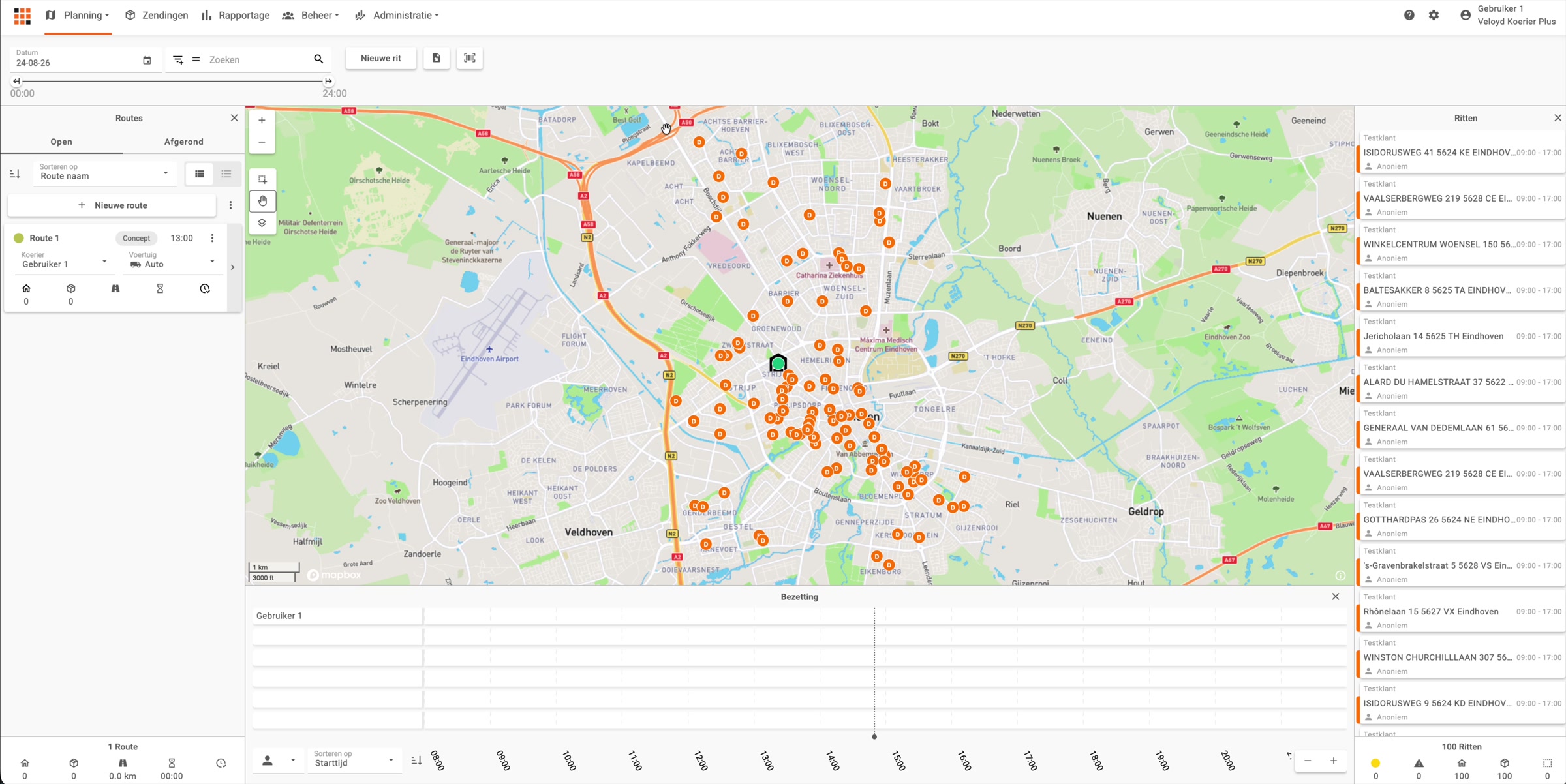
Task: Open Bezetting person filter dropdown
Action: pos(278,761)
